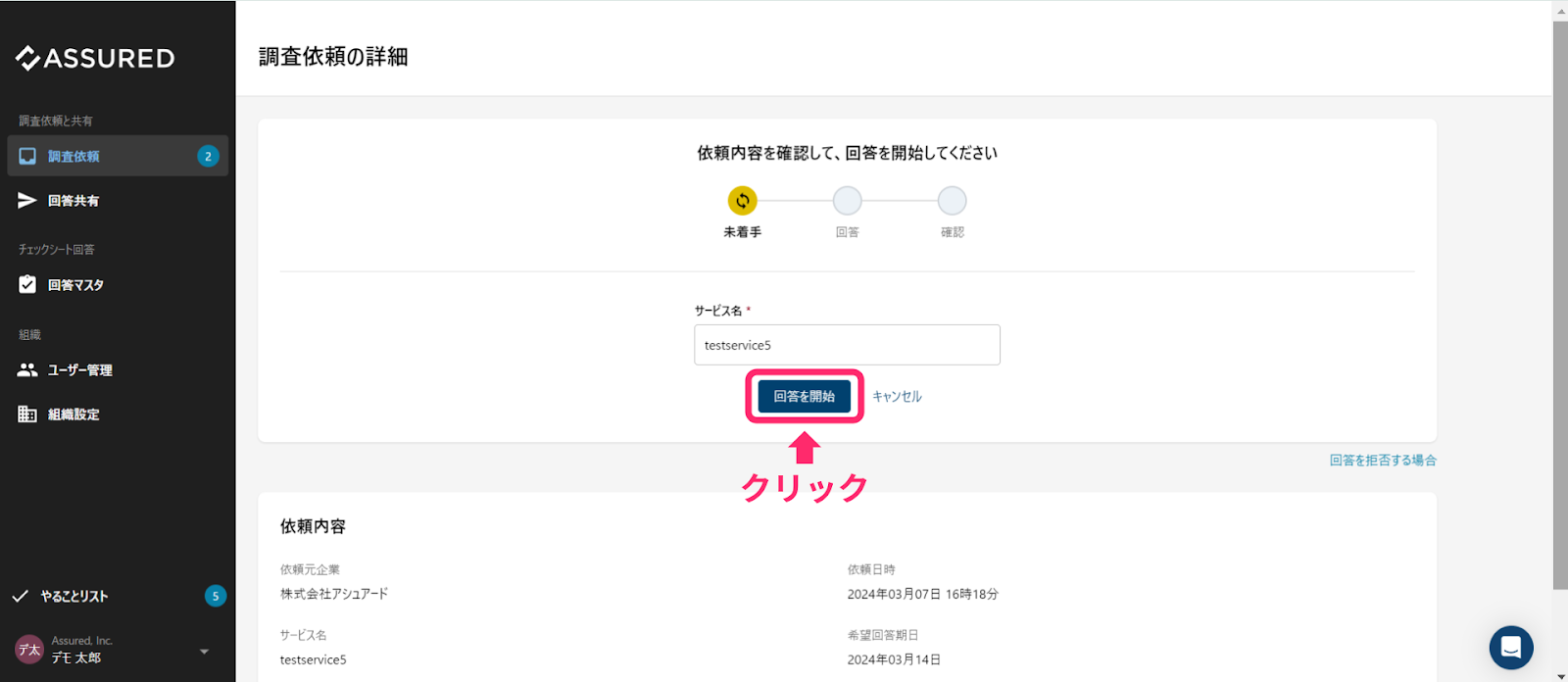Click the 回答共有 send icon
The height and width of the screenshot is (682, 1568).
(x=27, y=200)
